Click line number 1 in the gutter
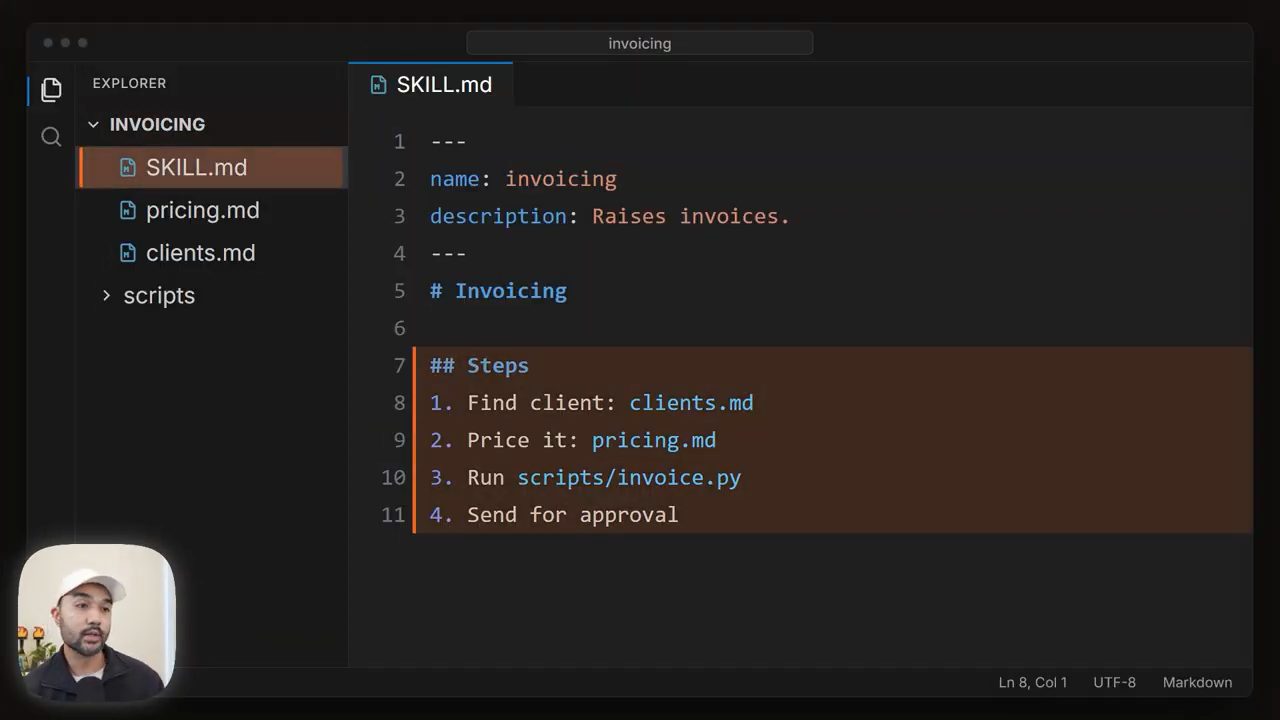Viewport: 1280px width, 720px height. tap(399, 142)
